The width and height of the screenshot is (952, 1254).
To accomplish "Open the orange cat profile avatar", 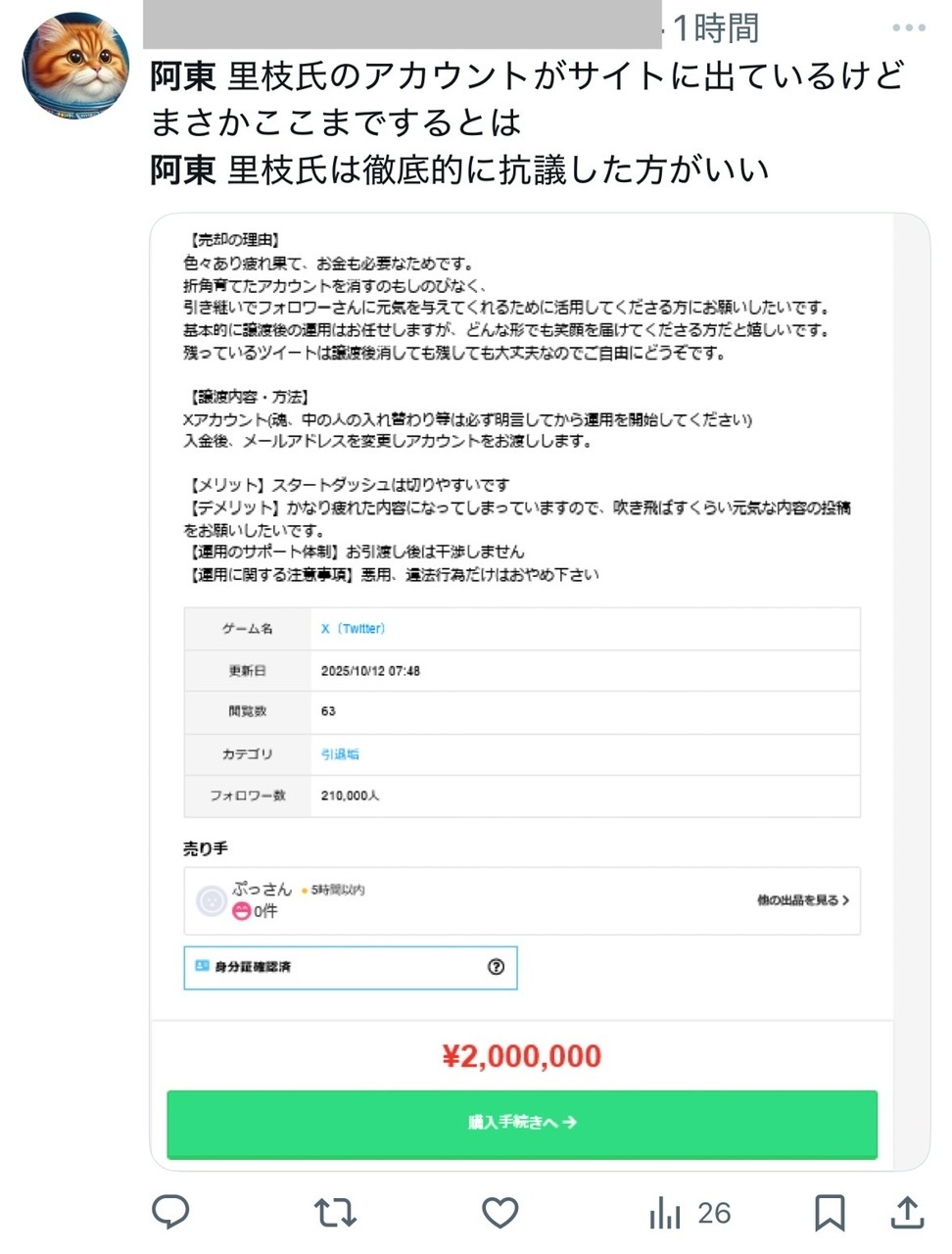I will (x=75, y=67).
